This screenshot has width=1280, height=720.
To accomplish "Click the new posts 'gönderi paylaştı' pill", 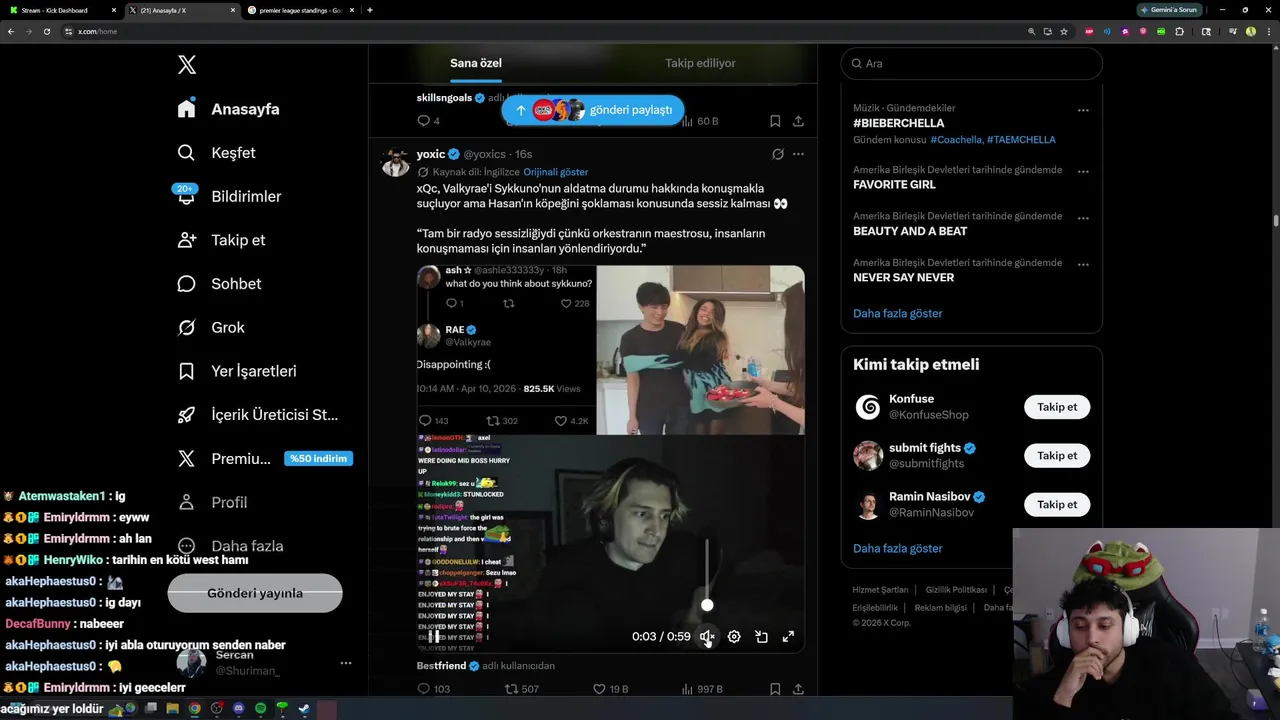I will coord(593,110).
